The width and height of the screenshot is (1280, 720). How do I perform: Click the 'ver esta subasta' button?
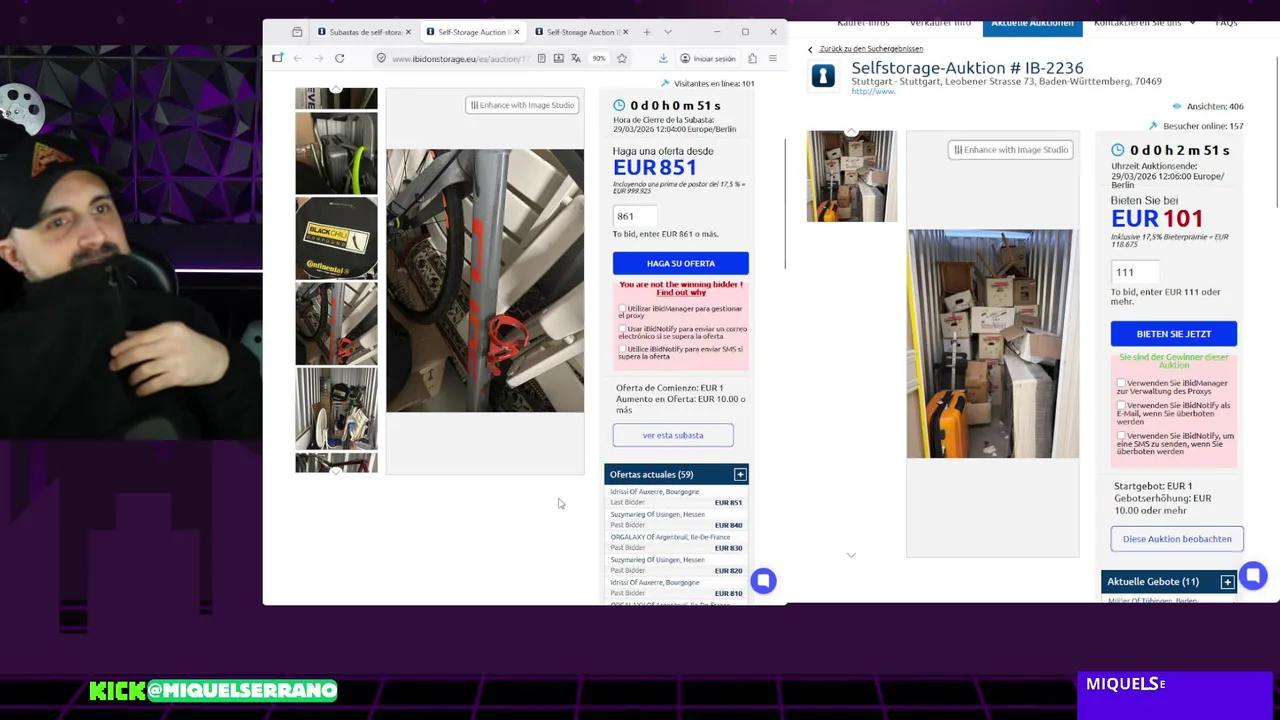tap(673, 435)
